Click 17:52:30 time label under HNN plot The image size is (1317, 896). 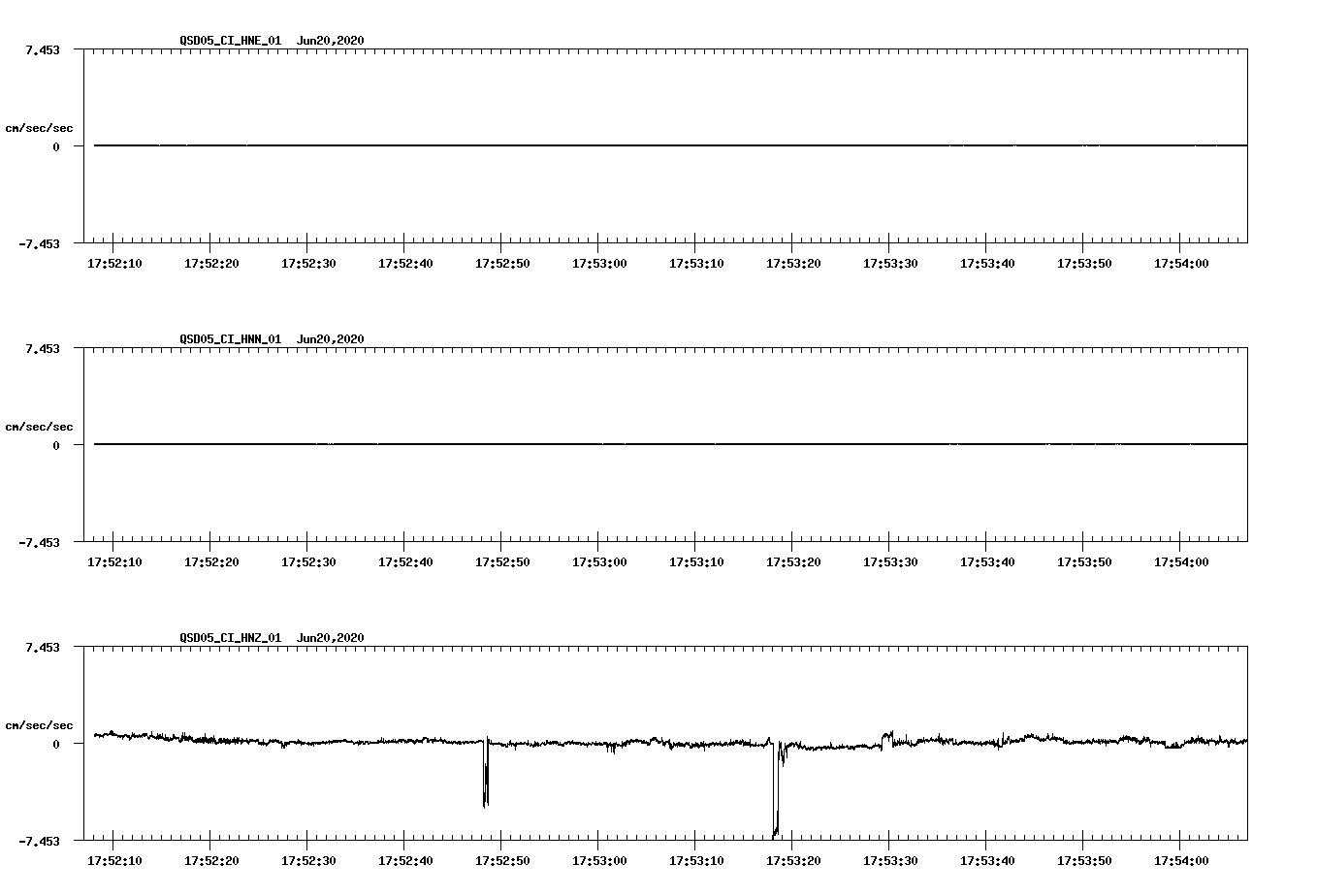coord(308,561)
